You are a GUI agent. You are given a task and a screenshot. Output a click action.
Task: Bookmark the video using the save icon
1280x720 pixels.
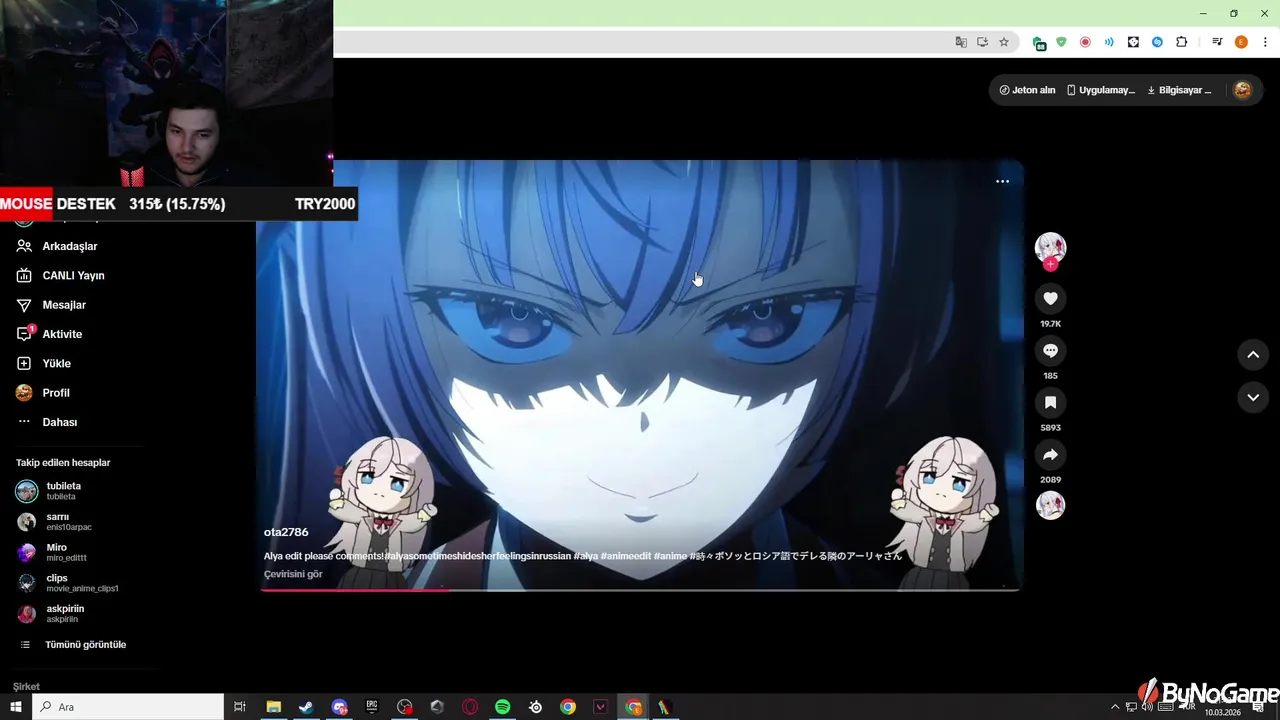tap(1050, 403)
